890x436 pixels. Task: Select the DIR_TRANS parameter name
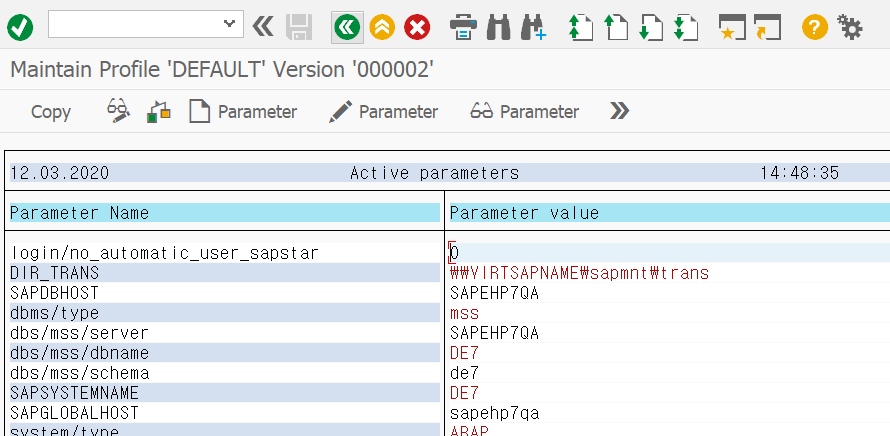click(54, 273)
